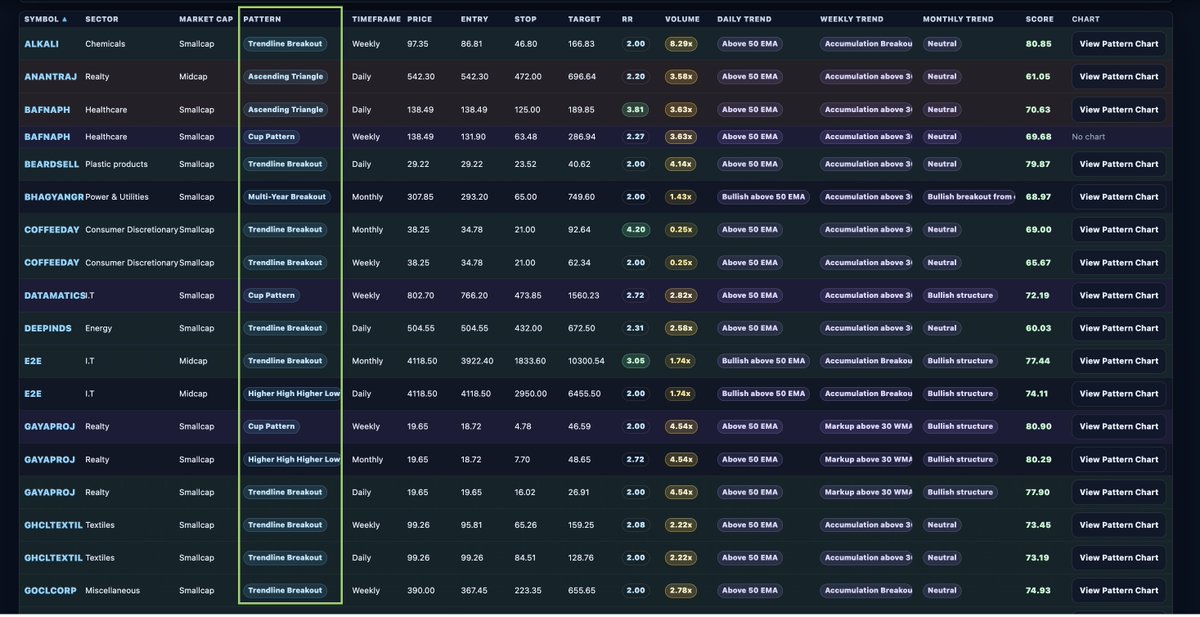Screen dimensions: 1200x617
Task: Sort by the TIMEFRAME column header
Action: 376,19
